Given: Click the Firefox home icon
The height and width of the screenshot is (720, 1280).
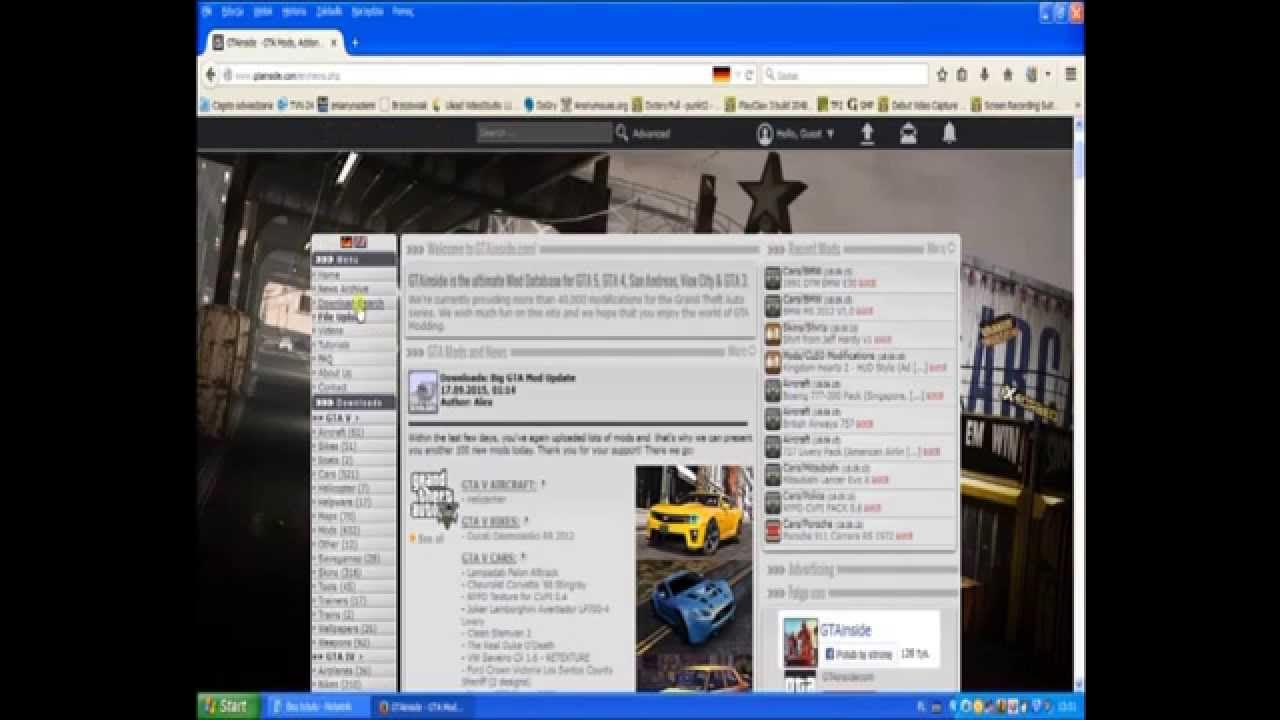Looking at the screenshot, I should 1007,74.
